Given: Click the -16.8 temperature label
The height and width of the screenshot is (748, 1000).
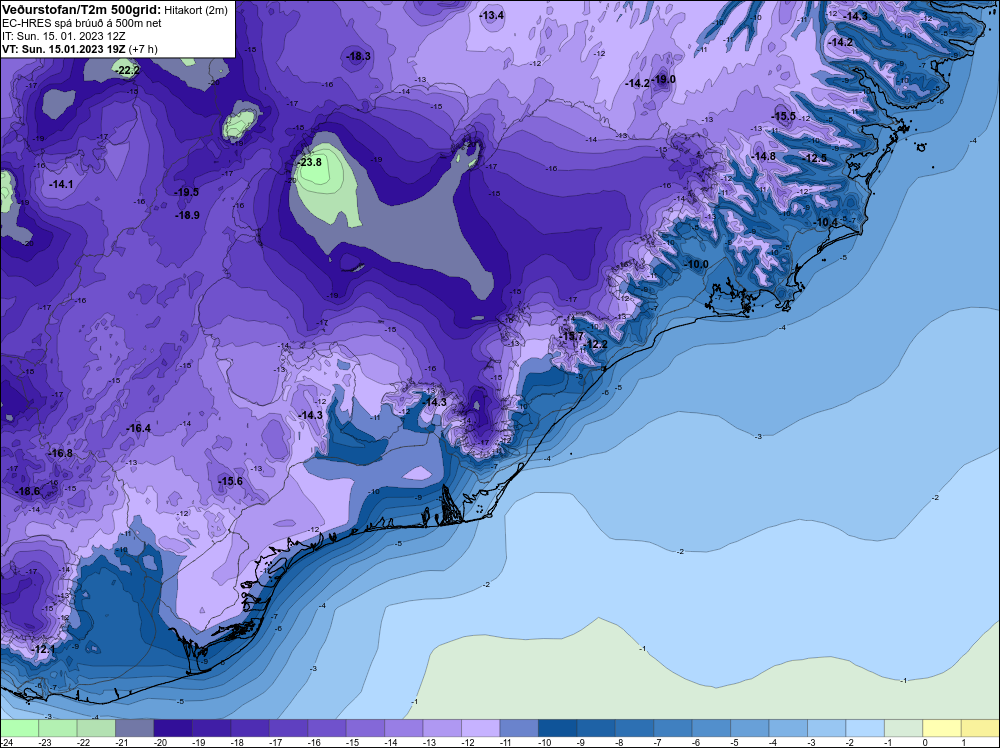Looking at the screenshot, I should 61,453.
